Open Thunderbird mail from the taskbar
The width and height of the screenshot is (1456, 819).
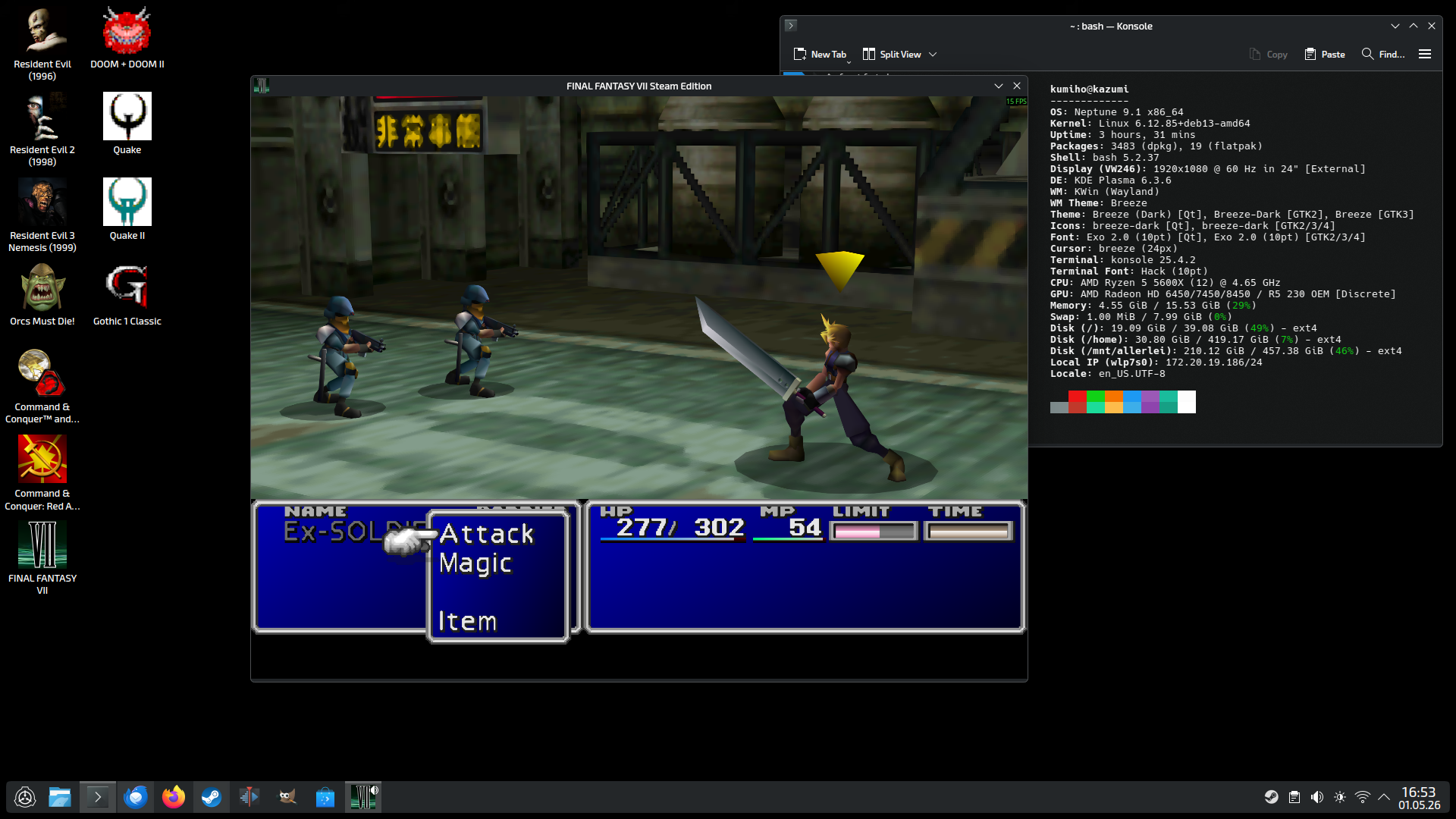[136, 797]
